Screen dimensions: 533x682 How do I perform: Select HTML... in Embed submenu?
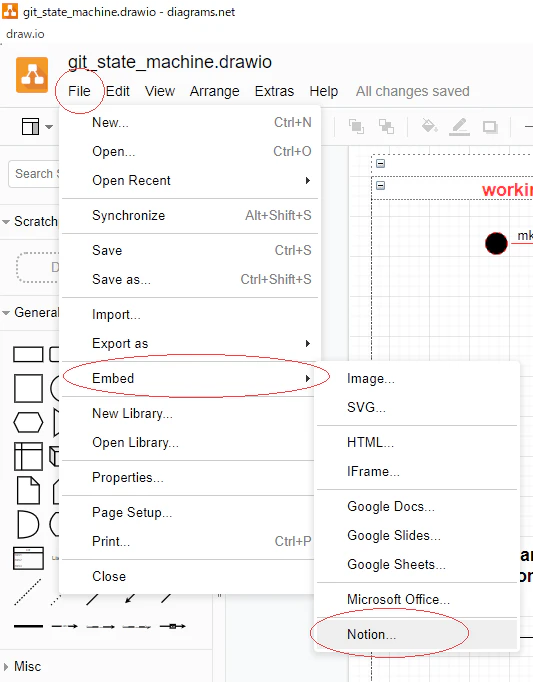click(417, 443)
